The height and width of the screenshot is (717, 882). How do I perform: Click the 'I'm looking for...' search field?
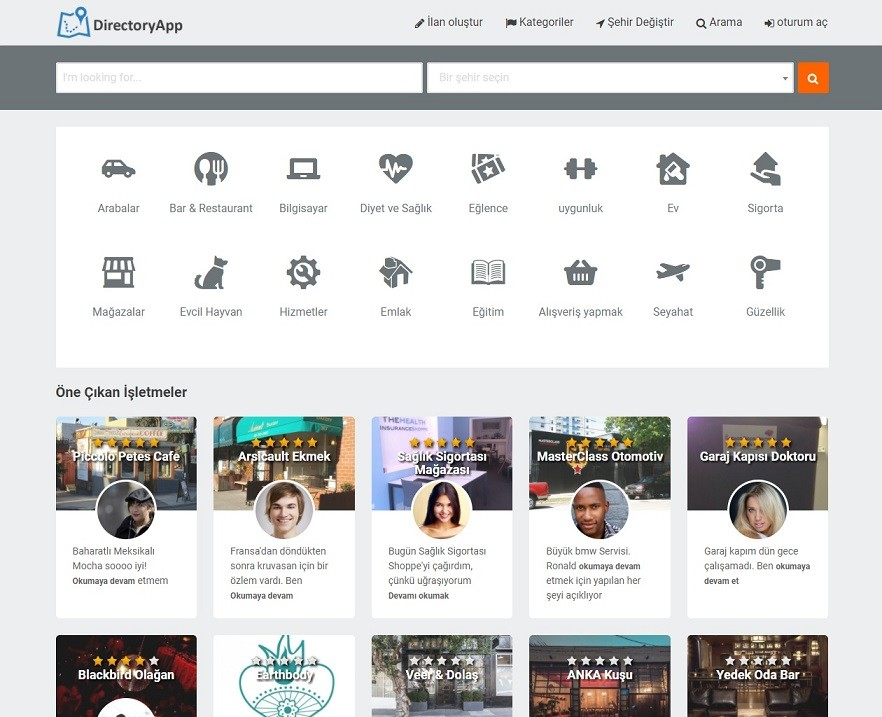pyautogui.click(x=239, y=78)
